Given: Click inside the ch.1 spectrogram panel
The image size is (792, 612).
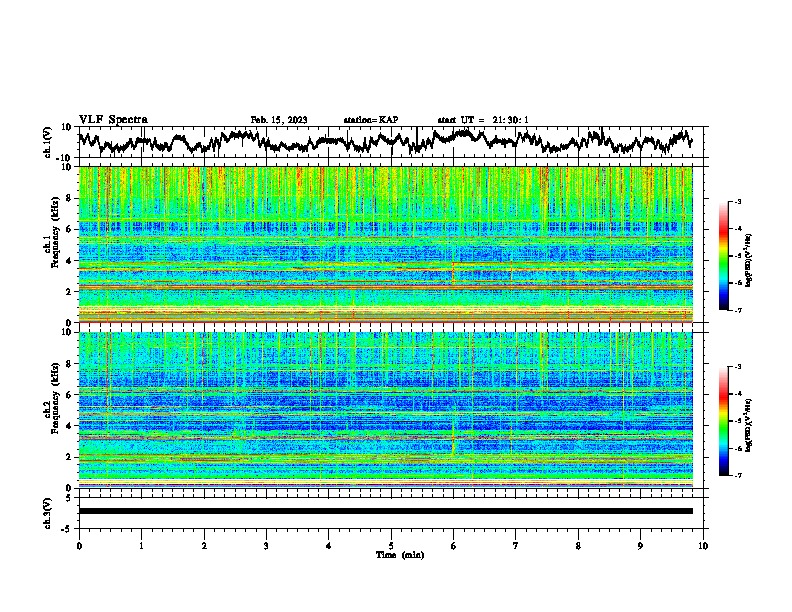Looking at the screenshot, I should point(385,244).
